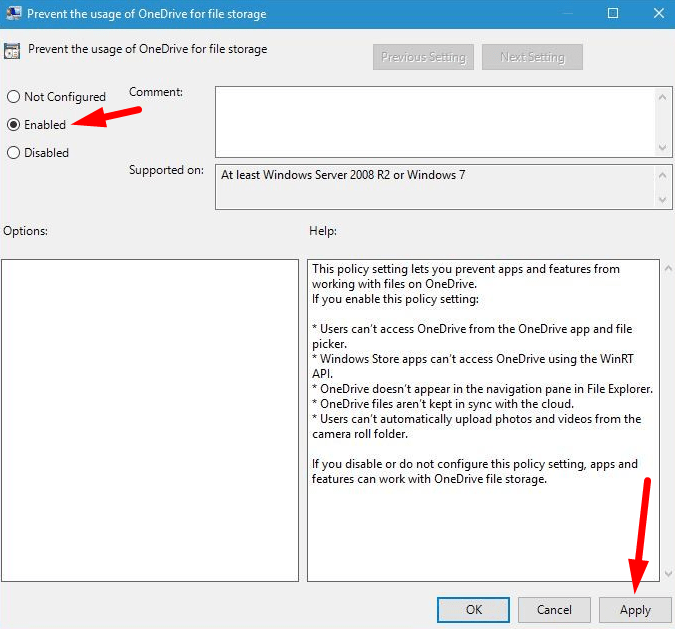Select the Disabled radio button
Screen dimensions: 675x629
pyautogui.click(x=13, y=152)
